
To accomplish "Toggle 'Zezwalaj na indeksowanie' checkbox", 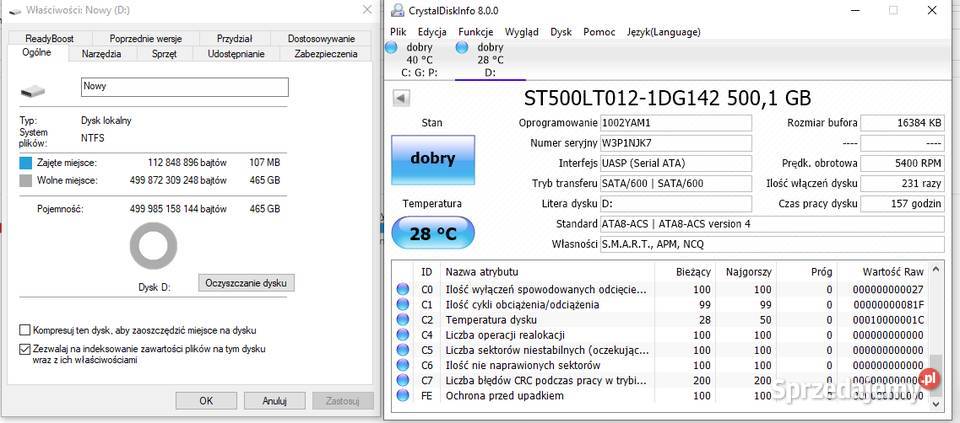I will pos(24,350).
